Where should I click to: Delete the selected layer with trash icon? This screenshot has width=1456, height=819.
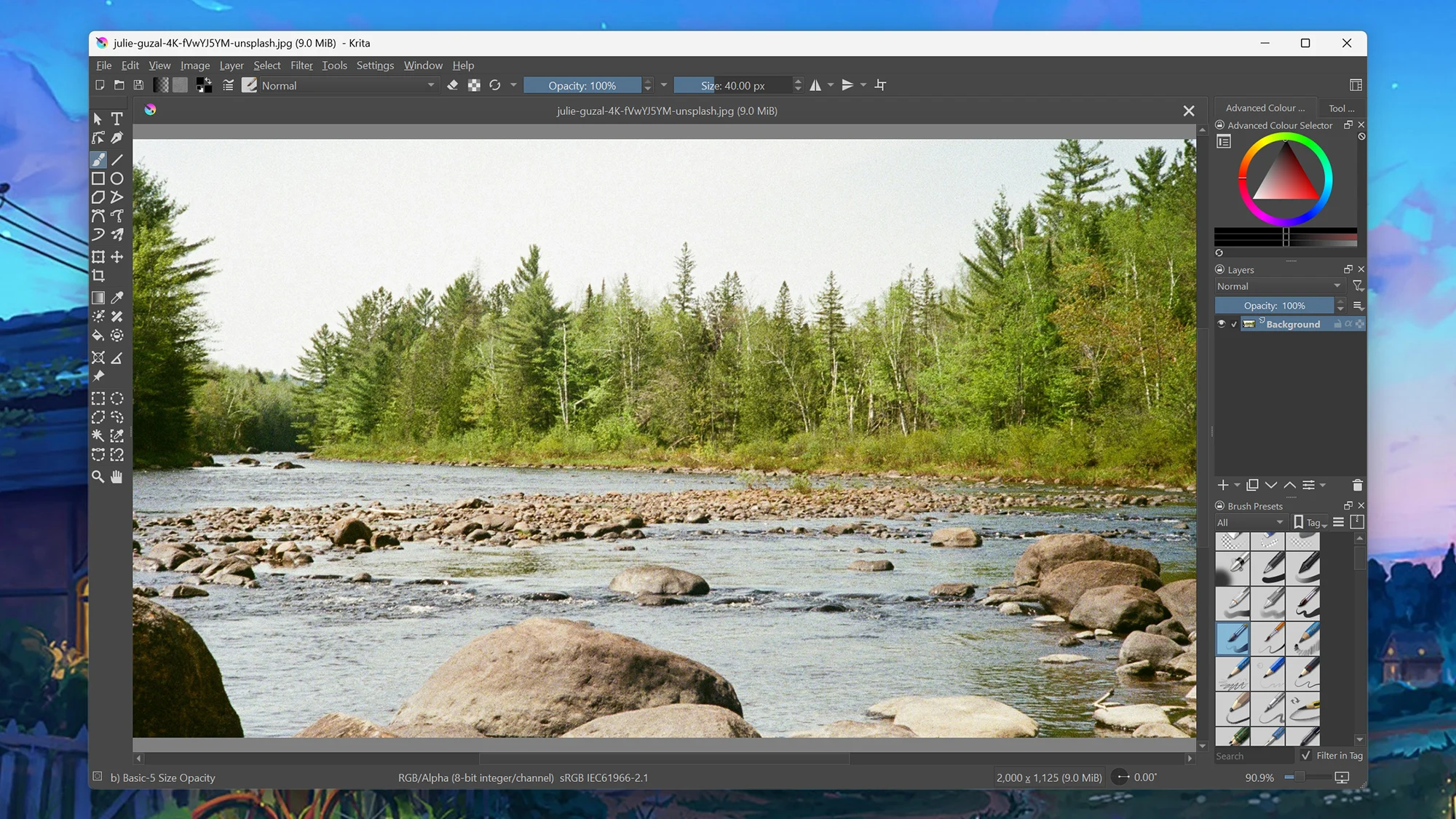[1358, 485]
